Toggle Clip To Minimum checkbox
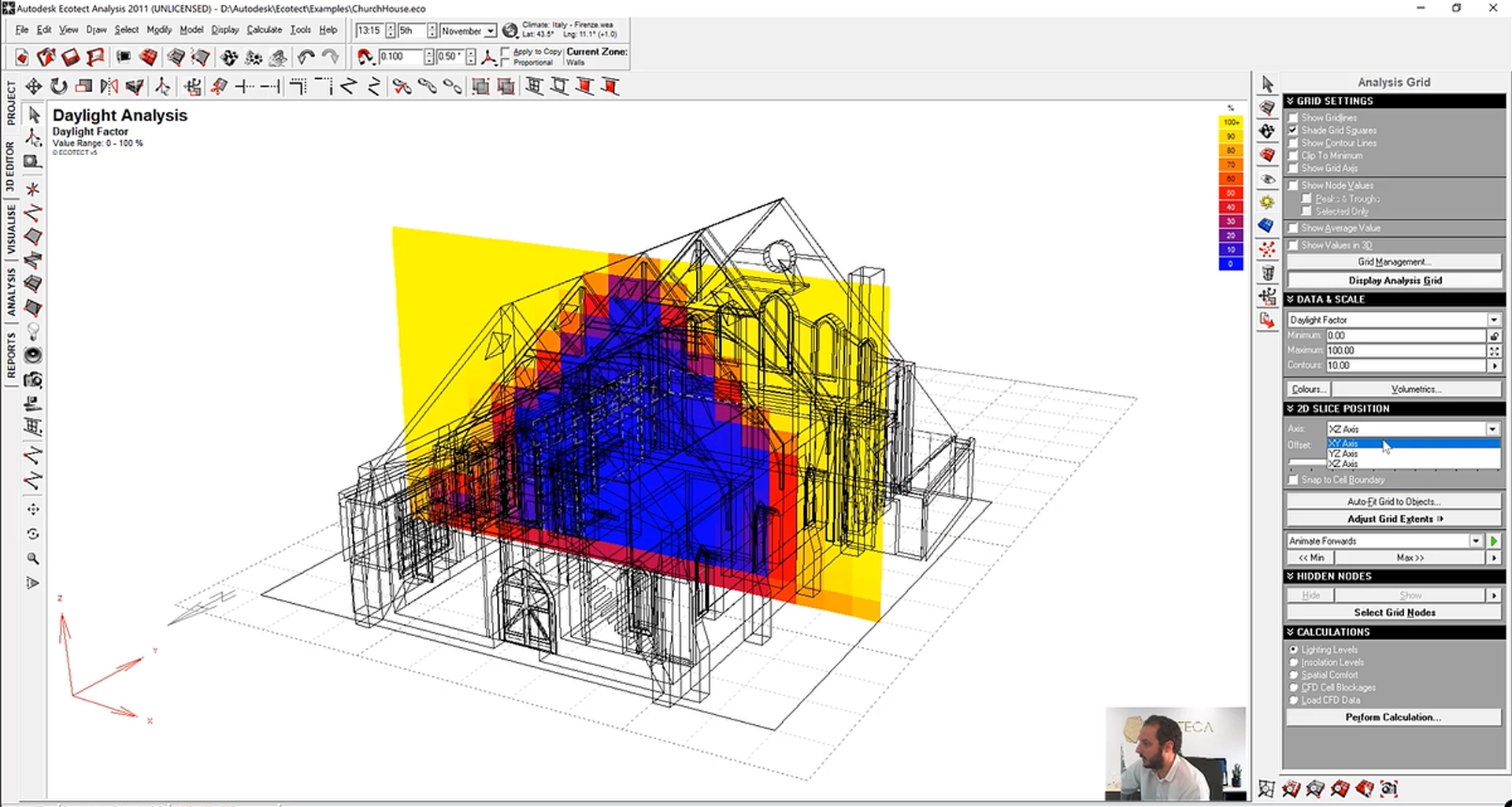 [1292, 155]
